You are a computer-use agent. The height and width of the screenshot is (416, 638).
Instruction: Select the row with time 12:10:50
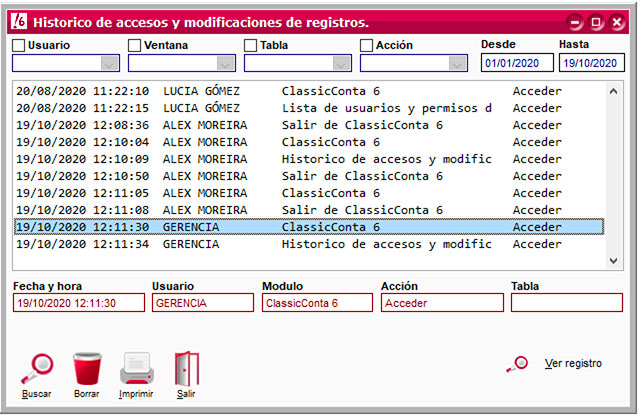tap(309, 176)
